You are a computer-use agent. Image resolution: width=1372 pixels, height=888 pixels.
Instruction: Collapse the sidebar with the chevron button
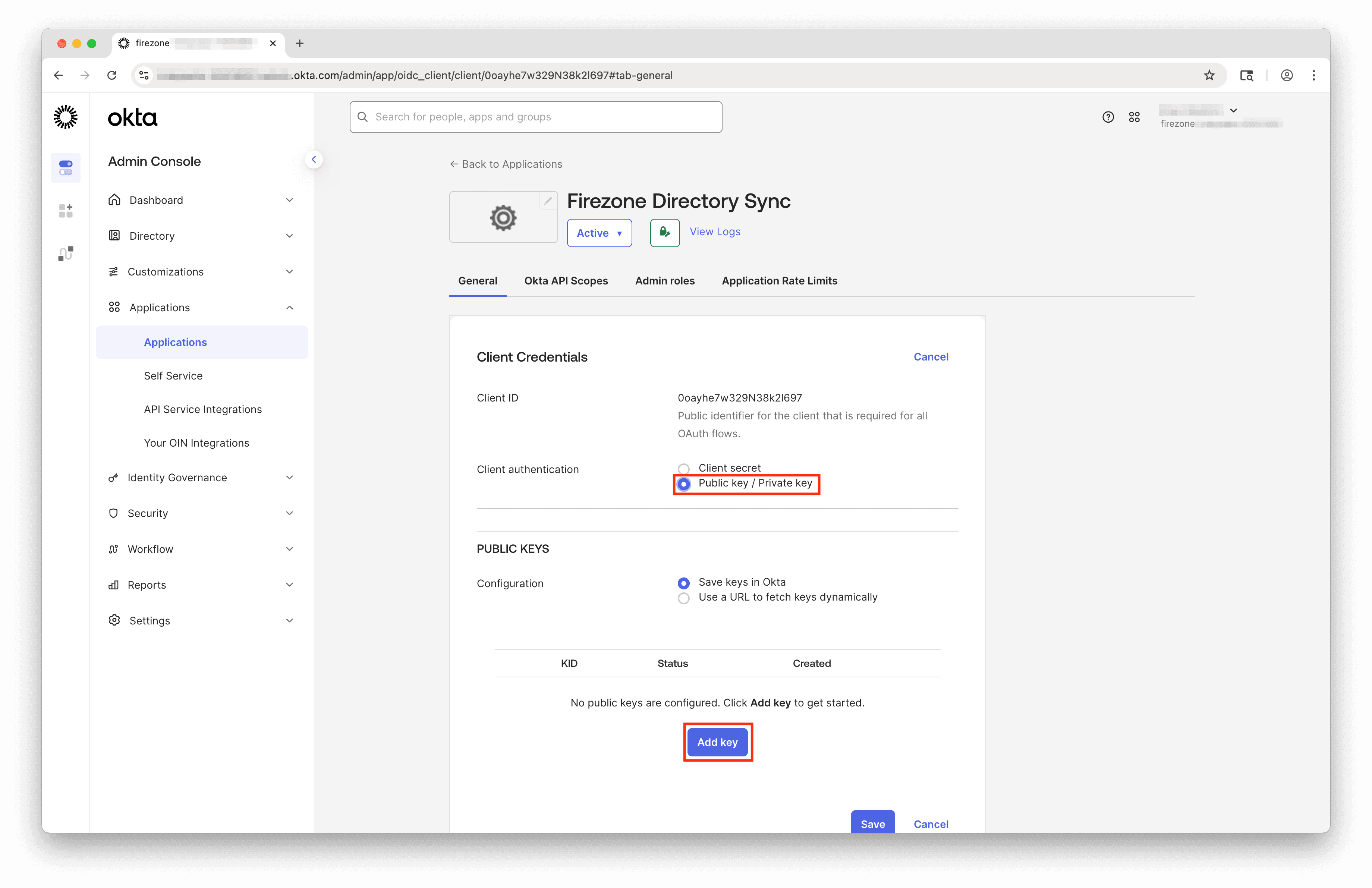[314, 159]
